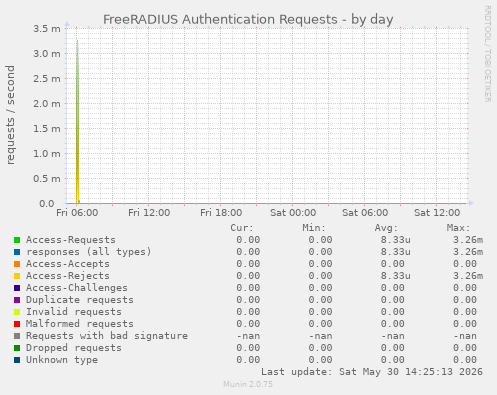Click the 'Avg:' column header
The image size is (497, 395).
[386, 228]
